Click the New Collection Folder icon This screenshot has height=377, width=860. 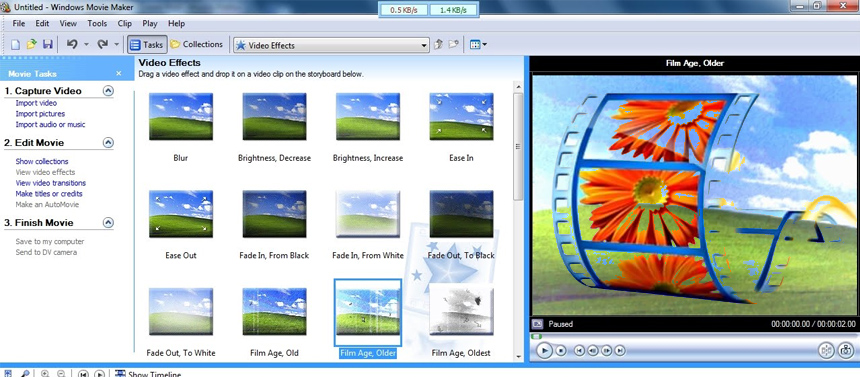pos(453,45)
